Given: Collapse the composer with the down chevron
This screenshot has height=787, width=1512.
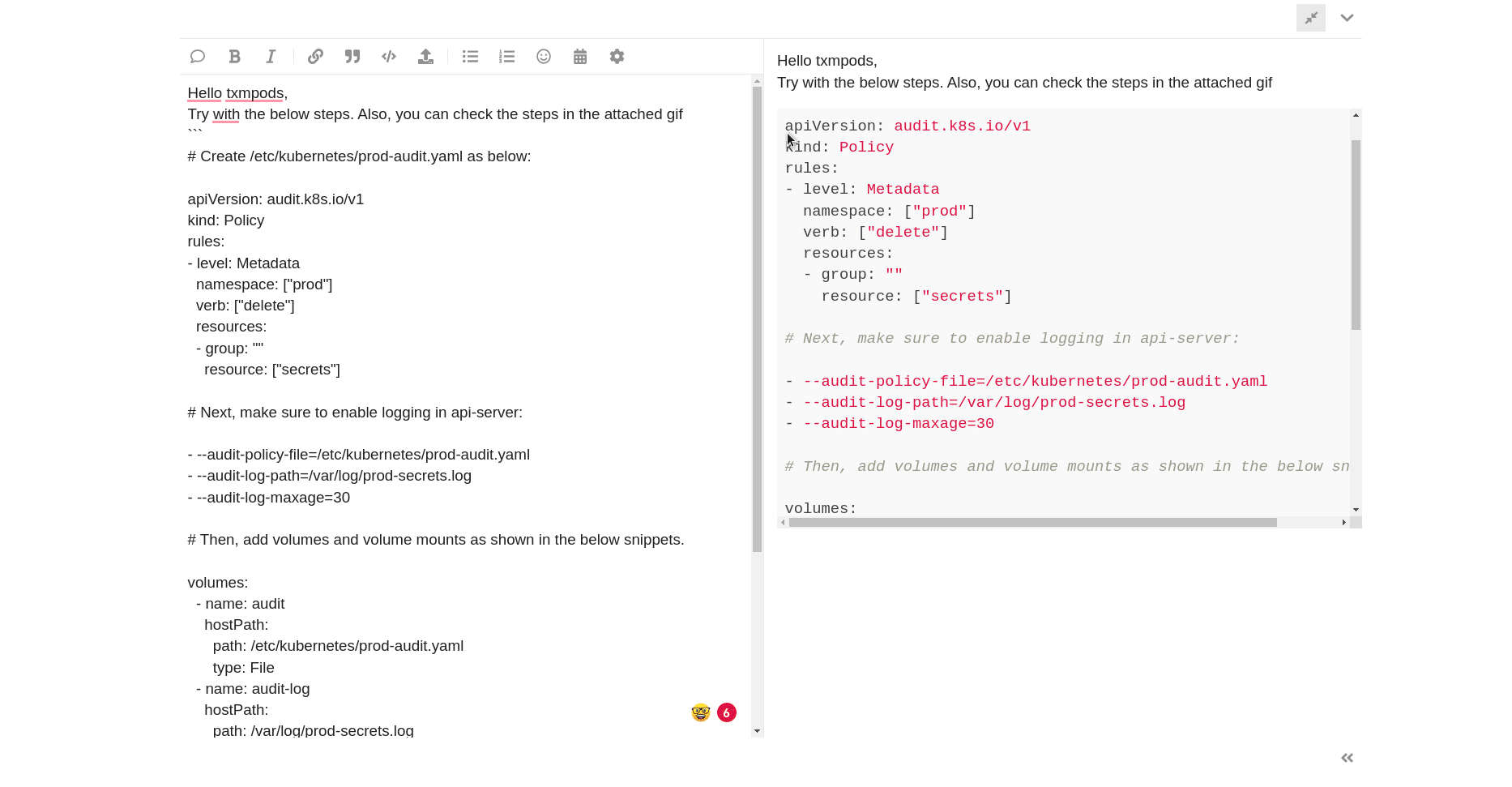Looking at the screenshot, I should point(1347,18).
